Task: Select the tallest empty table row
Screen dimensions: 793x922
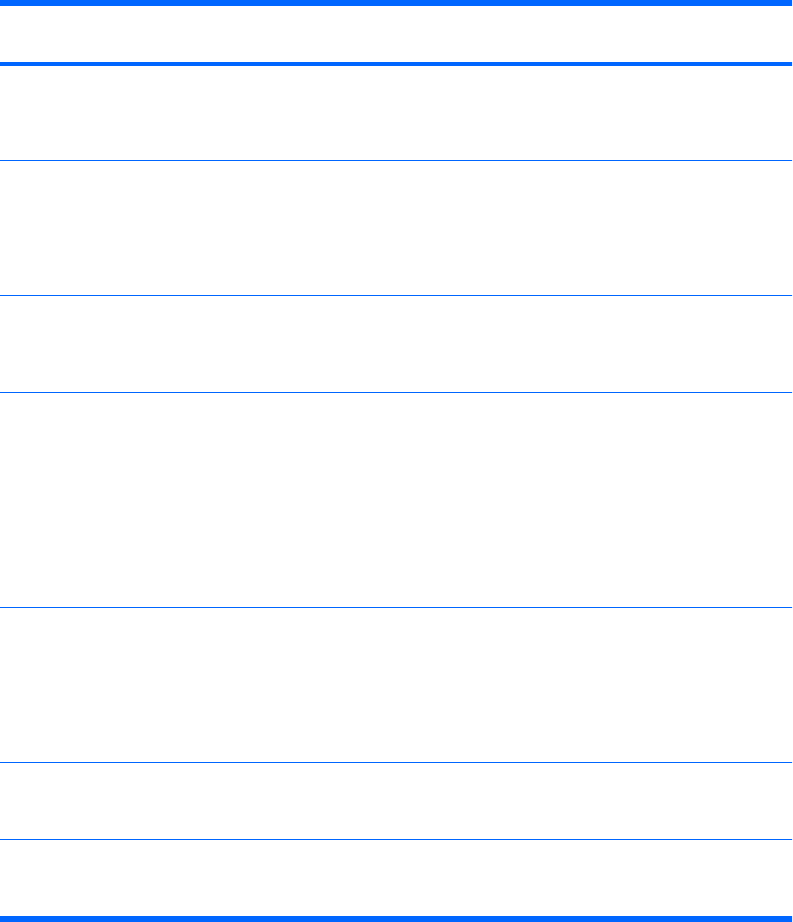Action: [x=396, y=500]
